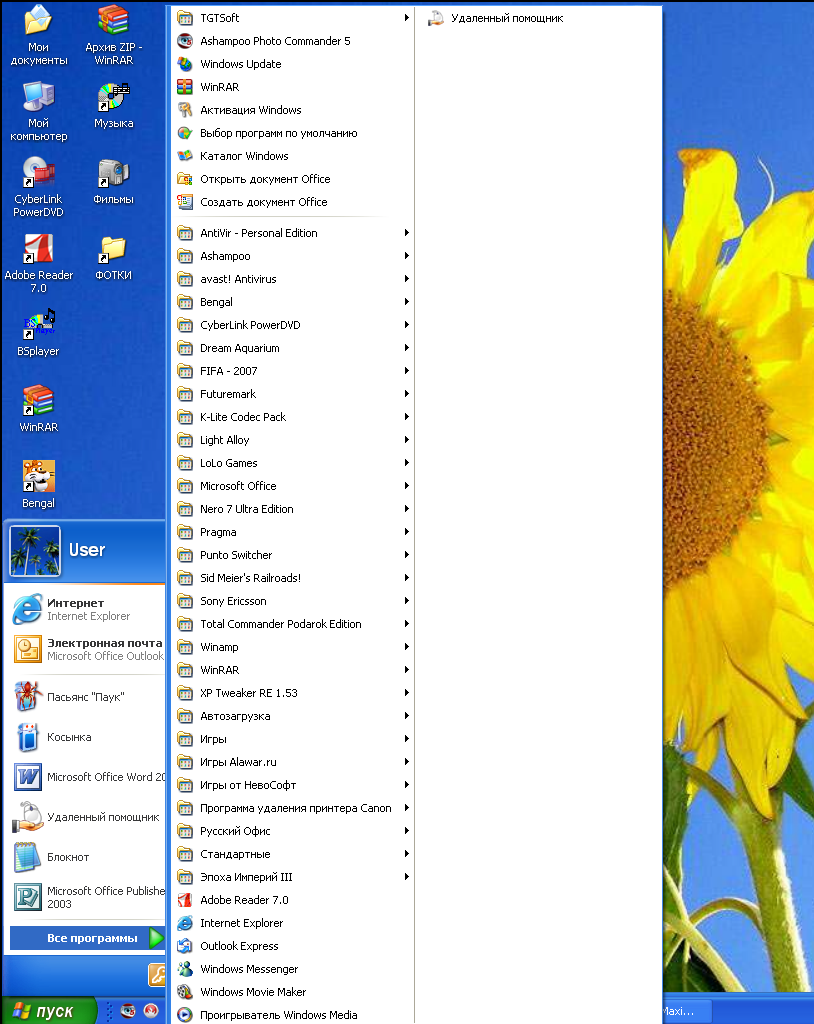Image resolution: width=814 pixels, height=1024 pixels.
Task: Launch Internet Explorer from programs list
Action: [x=293, y=923]
